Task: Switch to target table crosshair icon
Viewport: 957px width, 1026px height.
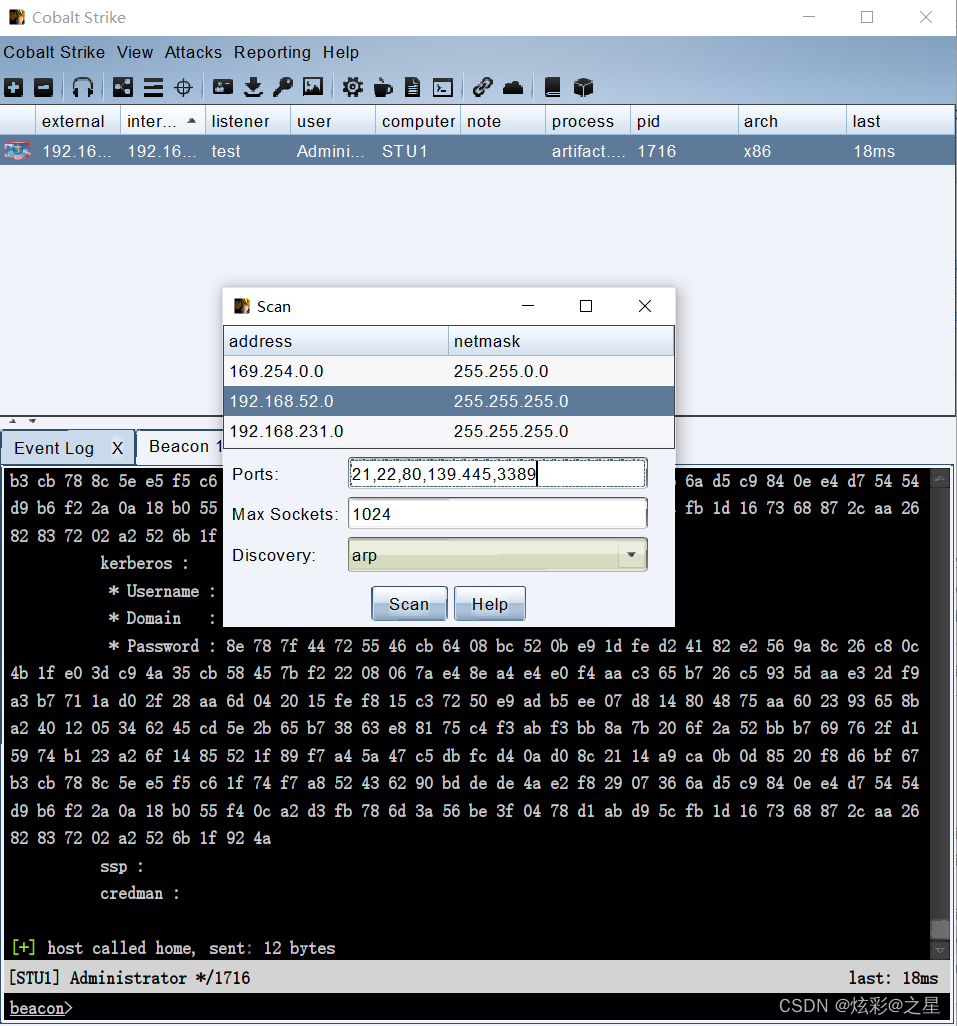Action: point(184,87)
